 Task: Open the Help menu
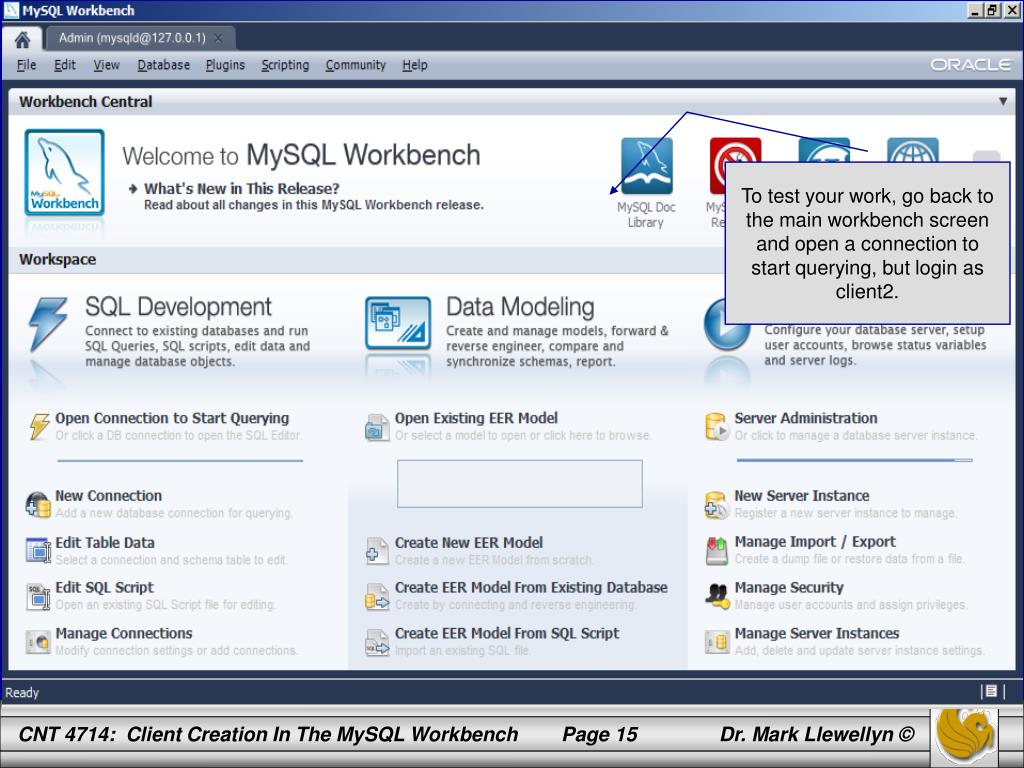pos(415,65)
